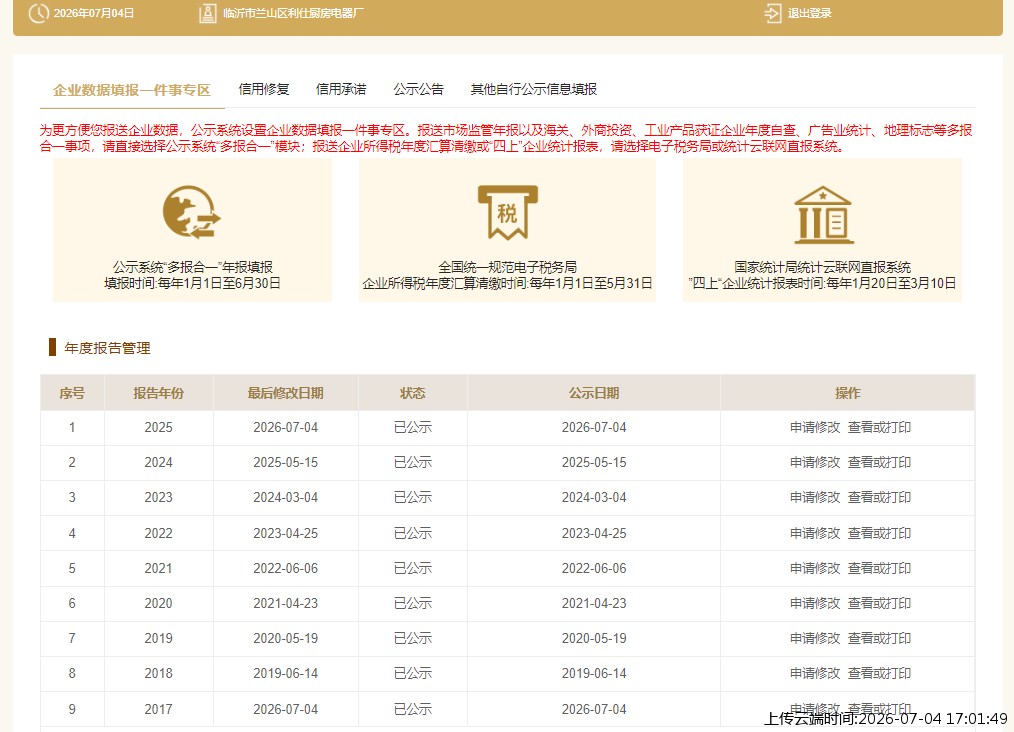Screen dimensions: 1014x732
Task: Click publication date 2022-06-06
Action: [x=594, y=568]
